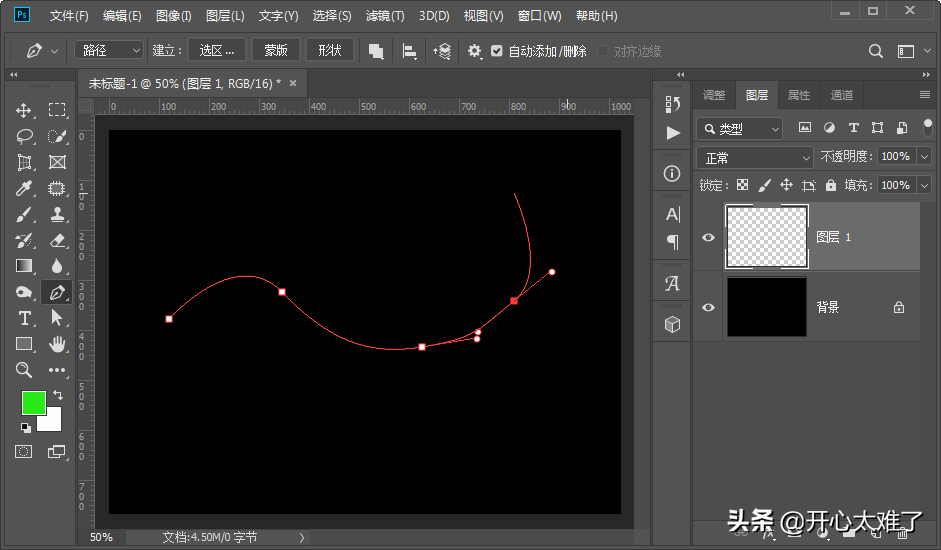Click the 选区 make selection button

click(x=217, y=50)
